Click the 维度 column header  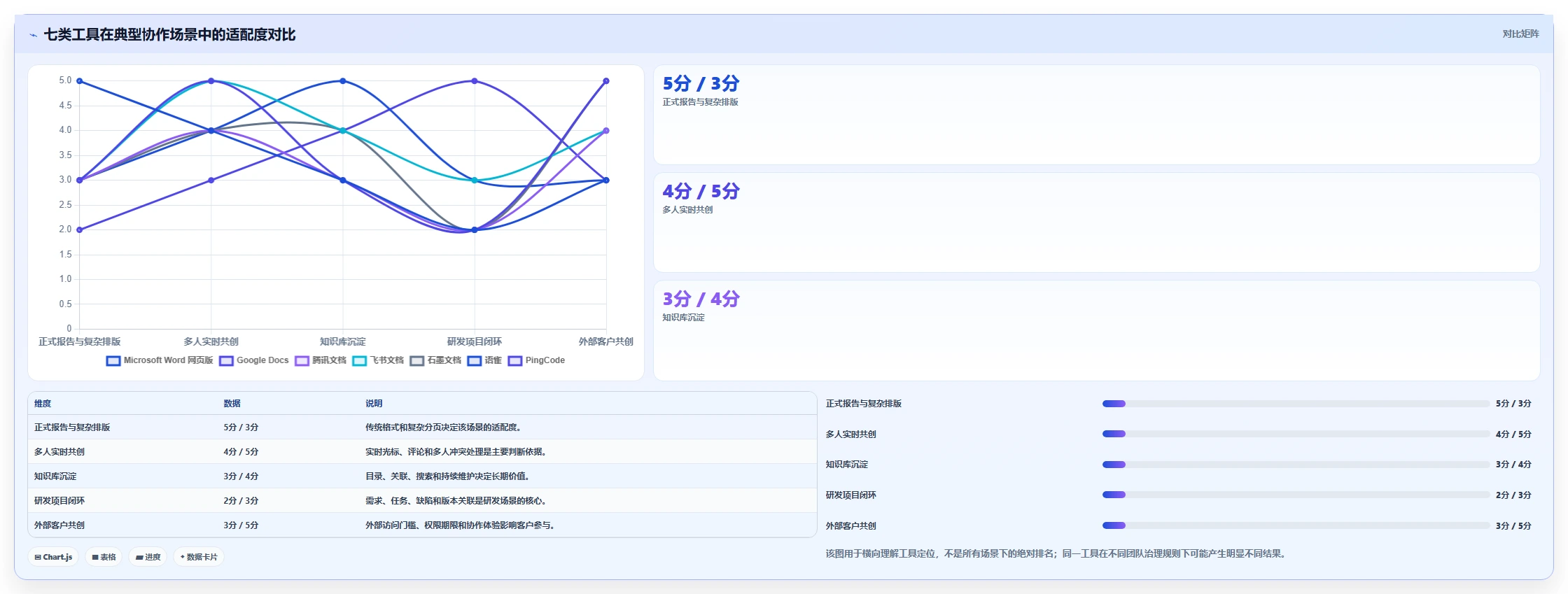pos(43,404)
